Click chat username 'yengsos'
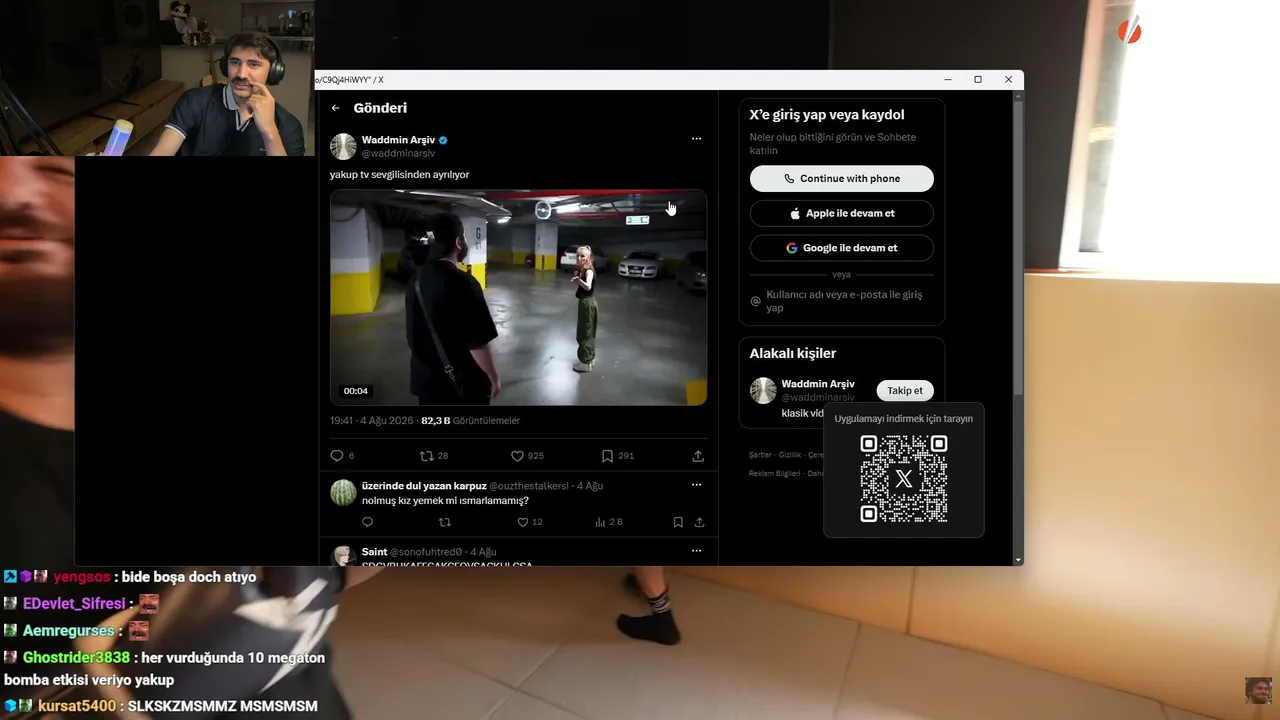The height and width of the screenshot is (720, 1280). [x=82, y=577]
